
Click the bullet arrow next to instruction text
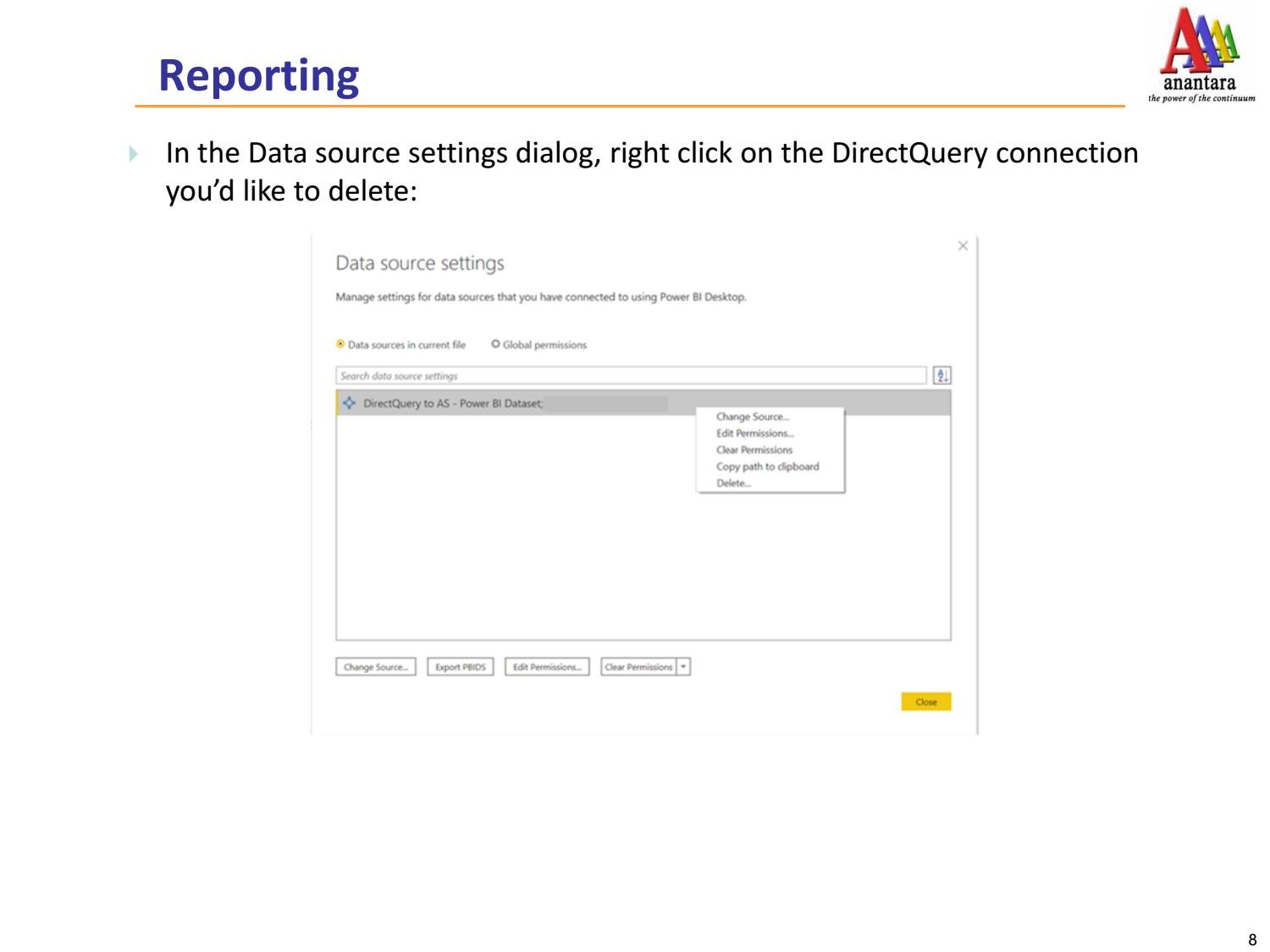tap(135, 154)
